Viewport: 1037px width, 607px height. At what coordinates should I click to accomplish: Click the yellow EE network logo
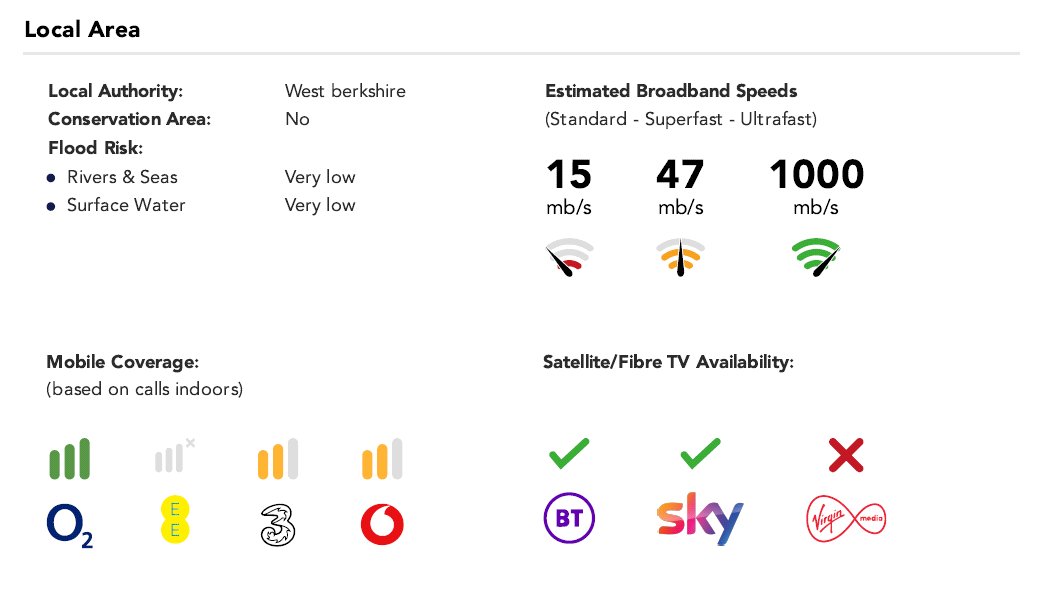tap(175, 520)
